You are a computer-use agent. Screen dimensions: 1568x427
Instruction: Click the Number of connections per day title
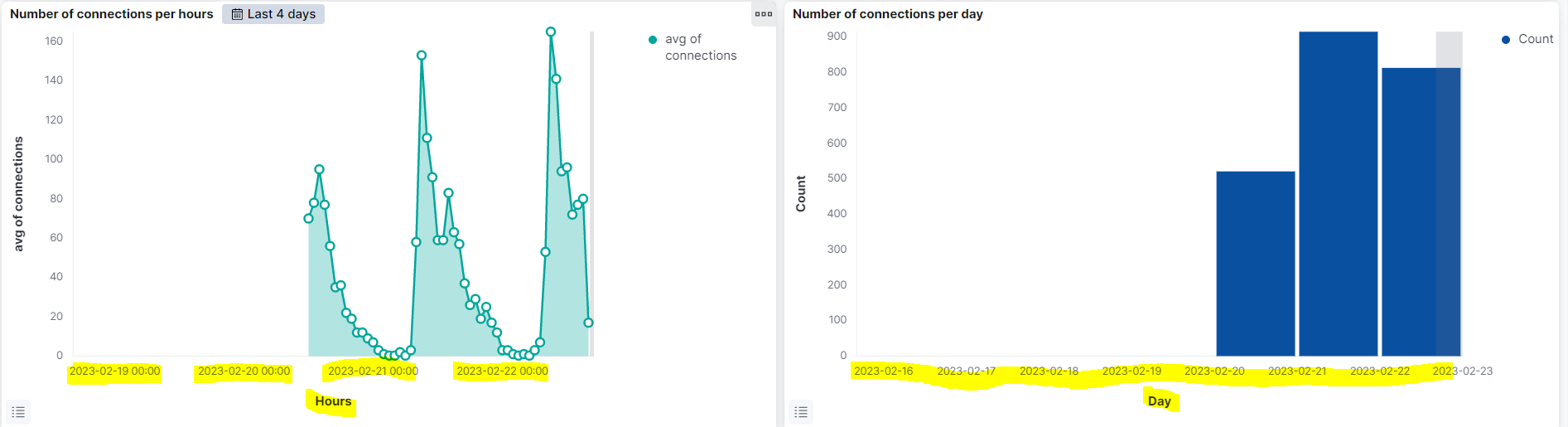pyautogui.click(x=887, y=14)
